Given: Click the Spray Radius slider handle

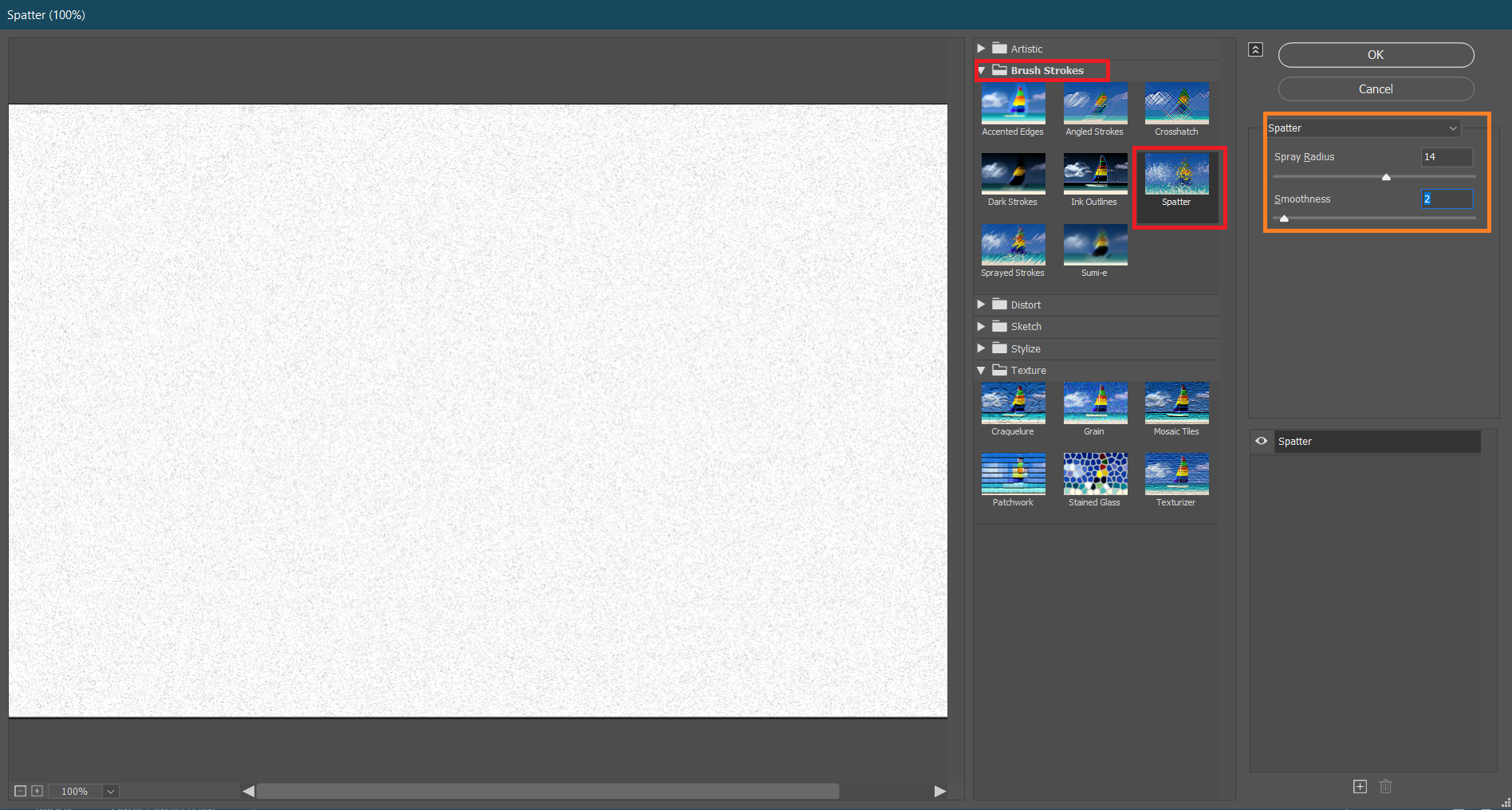Looking at the screenshot, I should tap(1386, 177).
